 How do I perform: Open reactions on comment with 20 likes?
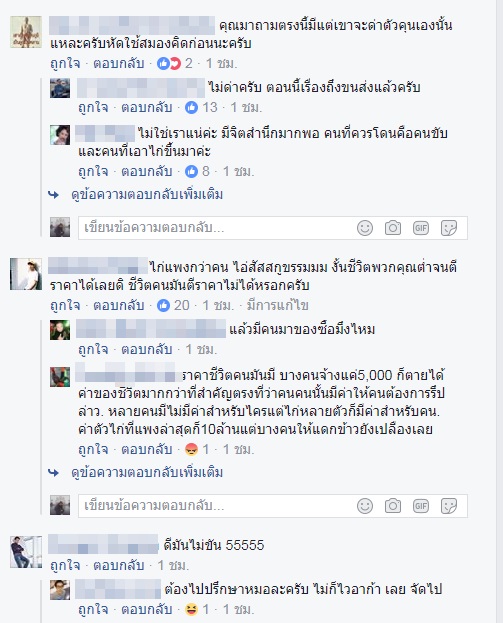163,305
